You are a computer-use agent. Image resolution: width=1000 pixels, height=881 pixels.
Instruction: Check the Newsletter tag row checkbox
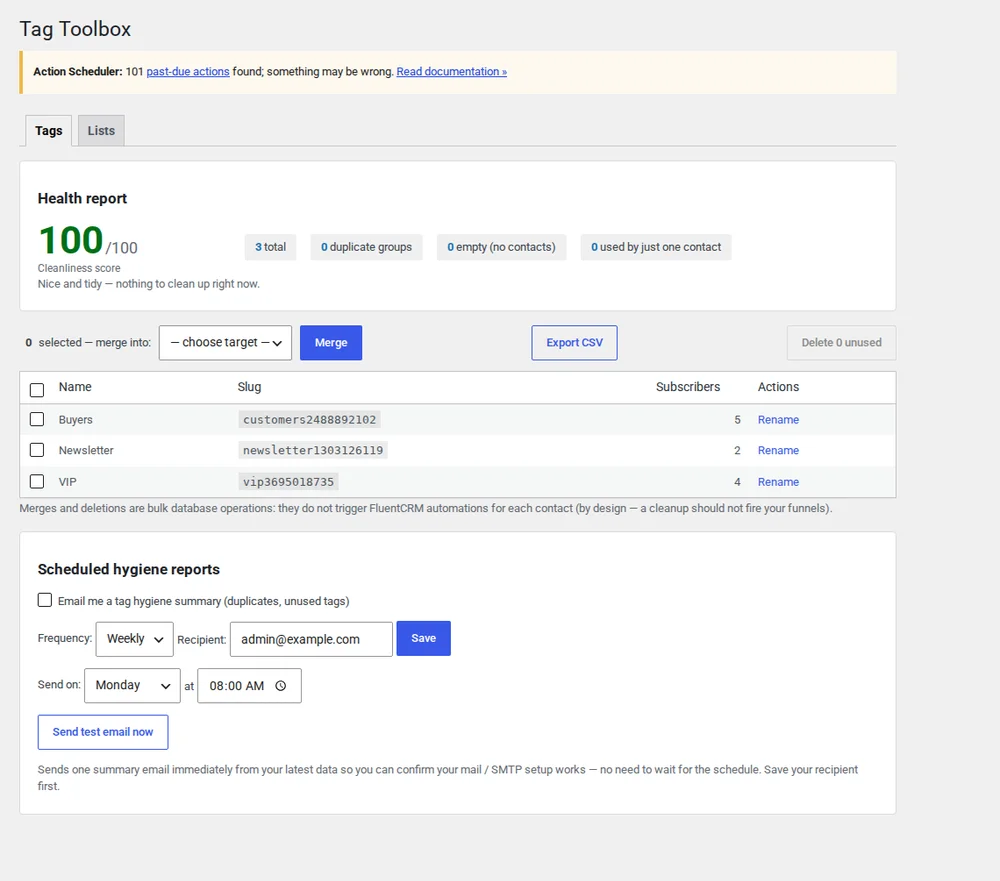[37, 450]
